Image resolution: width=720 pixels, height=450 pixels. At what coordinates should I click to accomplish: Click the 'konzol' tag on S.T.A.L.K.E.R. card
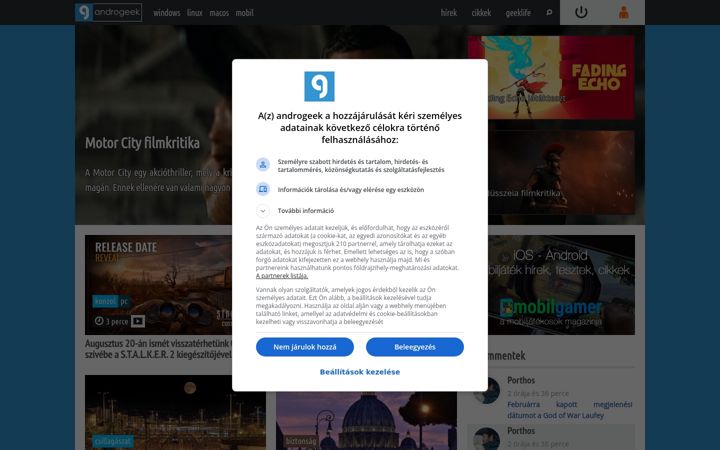pyautogui.click(x=106, y=302)
